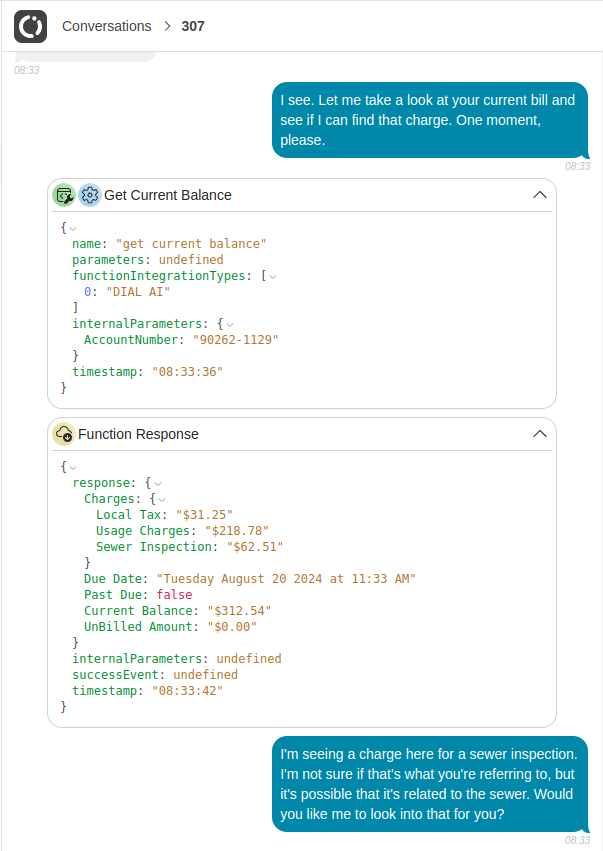Select AccountNumber value "90262-1129"
This screenshot has height=851, width=603.
(x=236, y=340)
